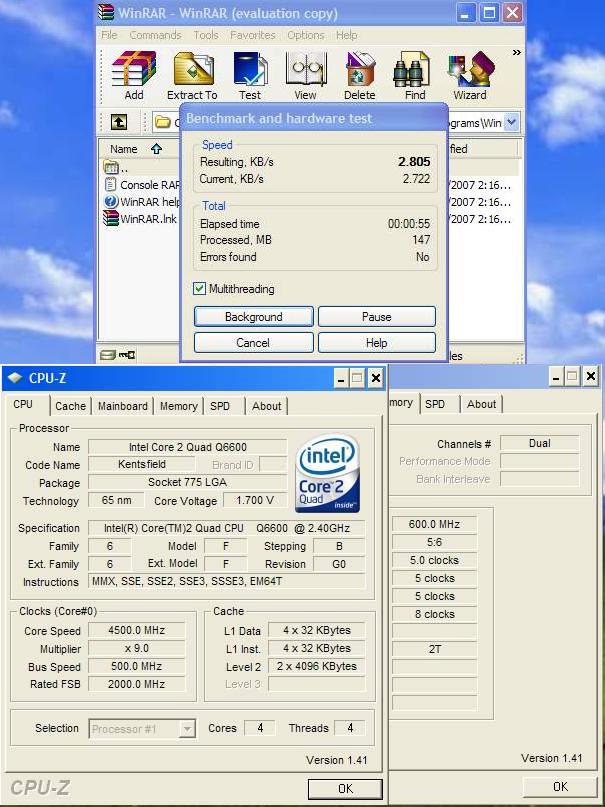Click the WinRAR title bar icon

pos(105,12)
